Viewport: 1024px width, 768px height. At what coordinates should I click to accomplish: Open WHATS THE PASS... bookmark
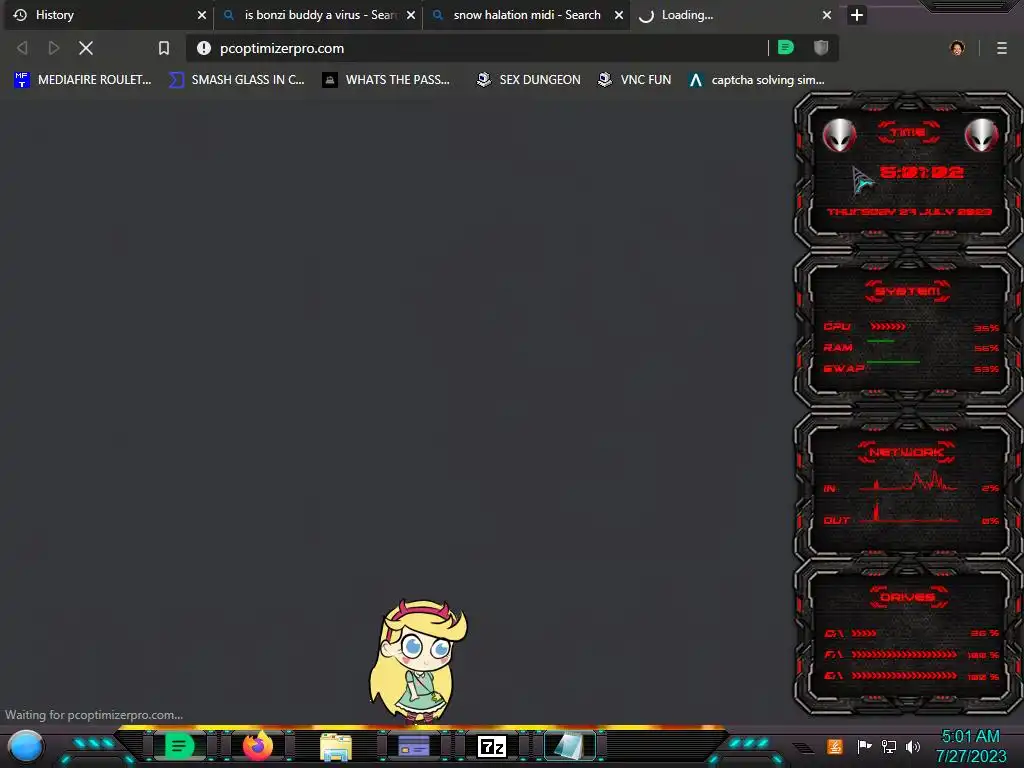coord(386,80)
